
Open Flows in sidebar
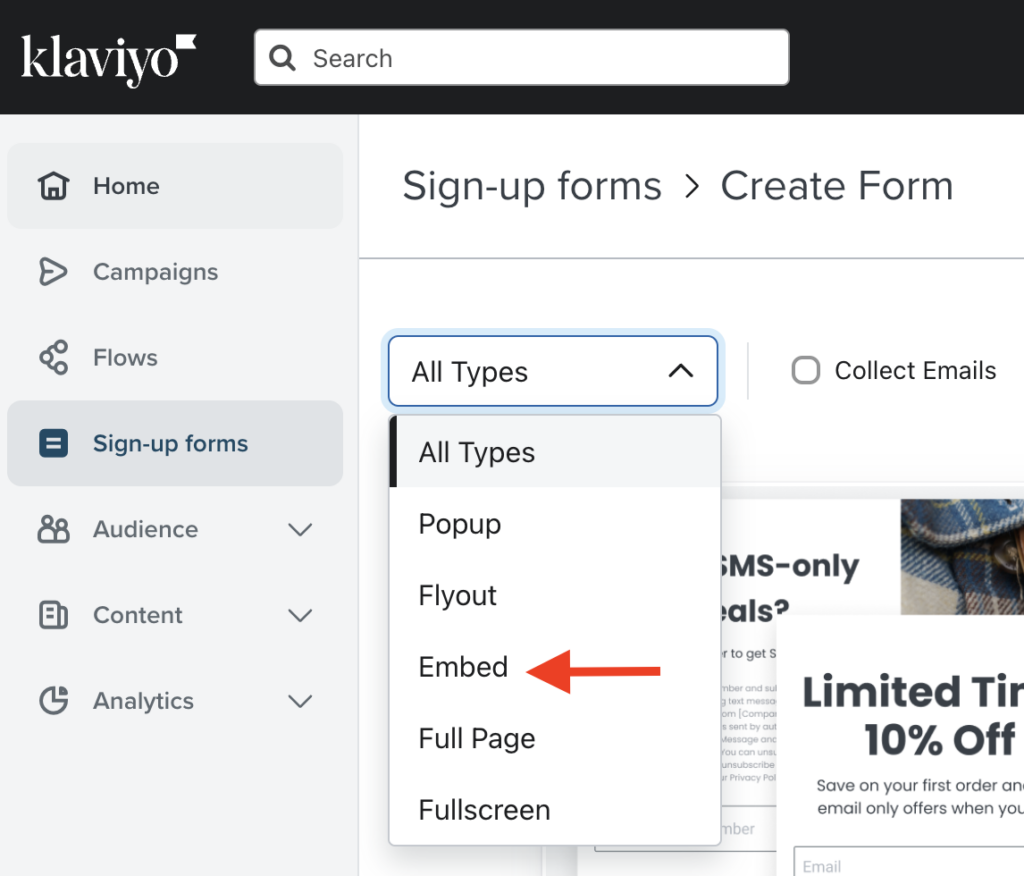click(x=175, y=357)
